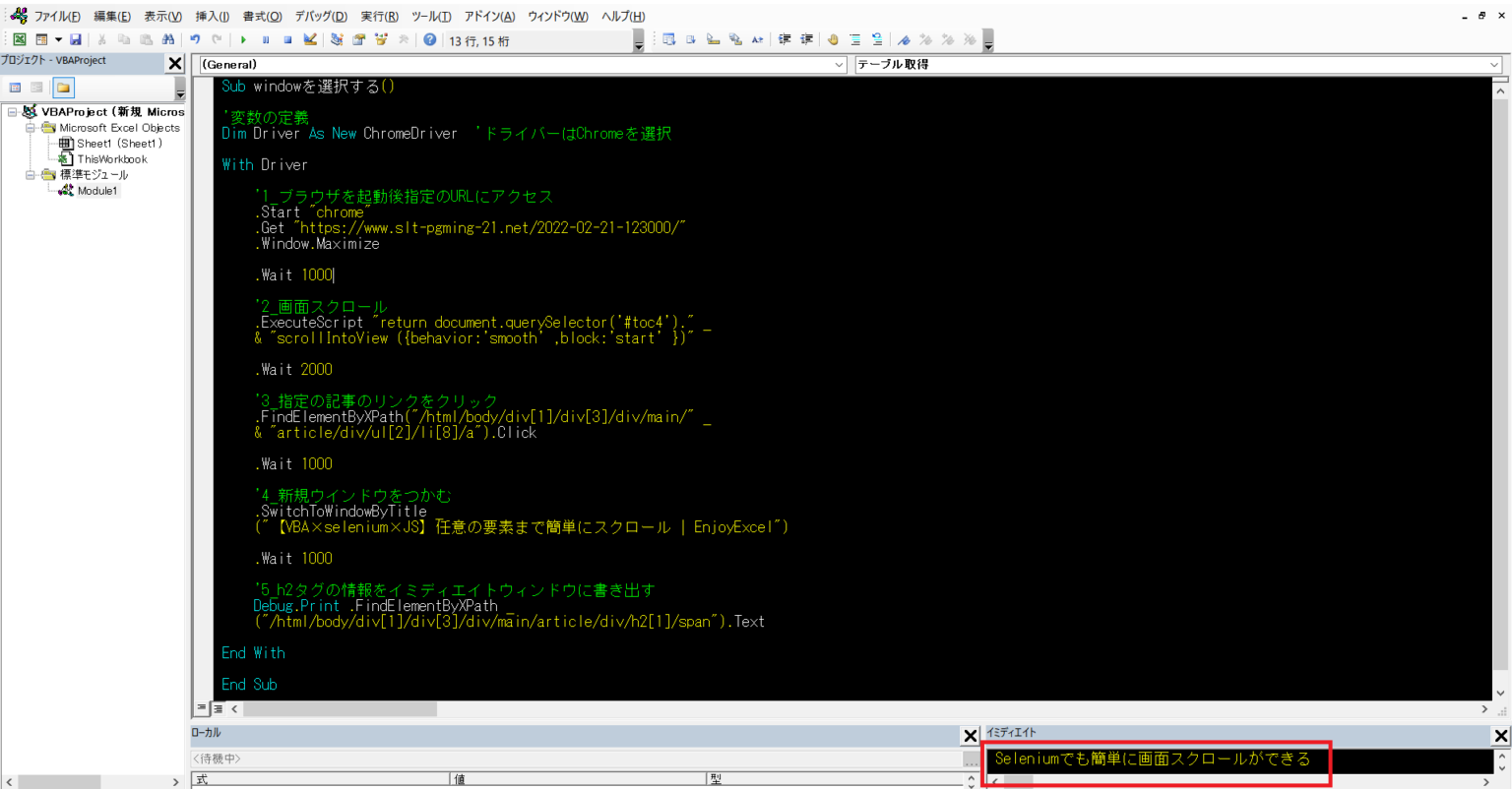Click the Reset icon to stop execution

(x=287, y=38)
